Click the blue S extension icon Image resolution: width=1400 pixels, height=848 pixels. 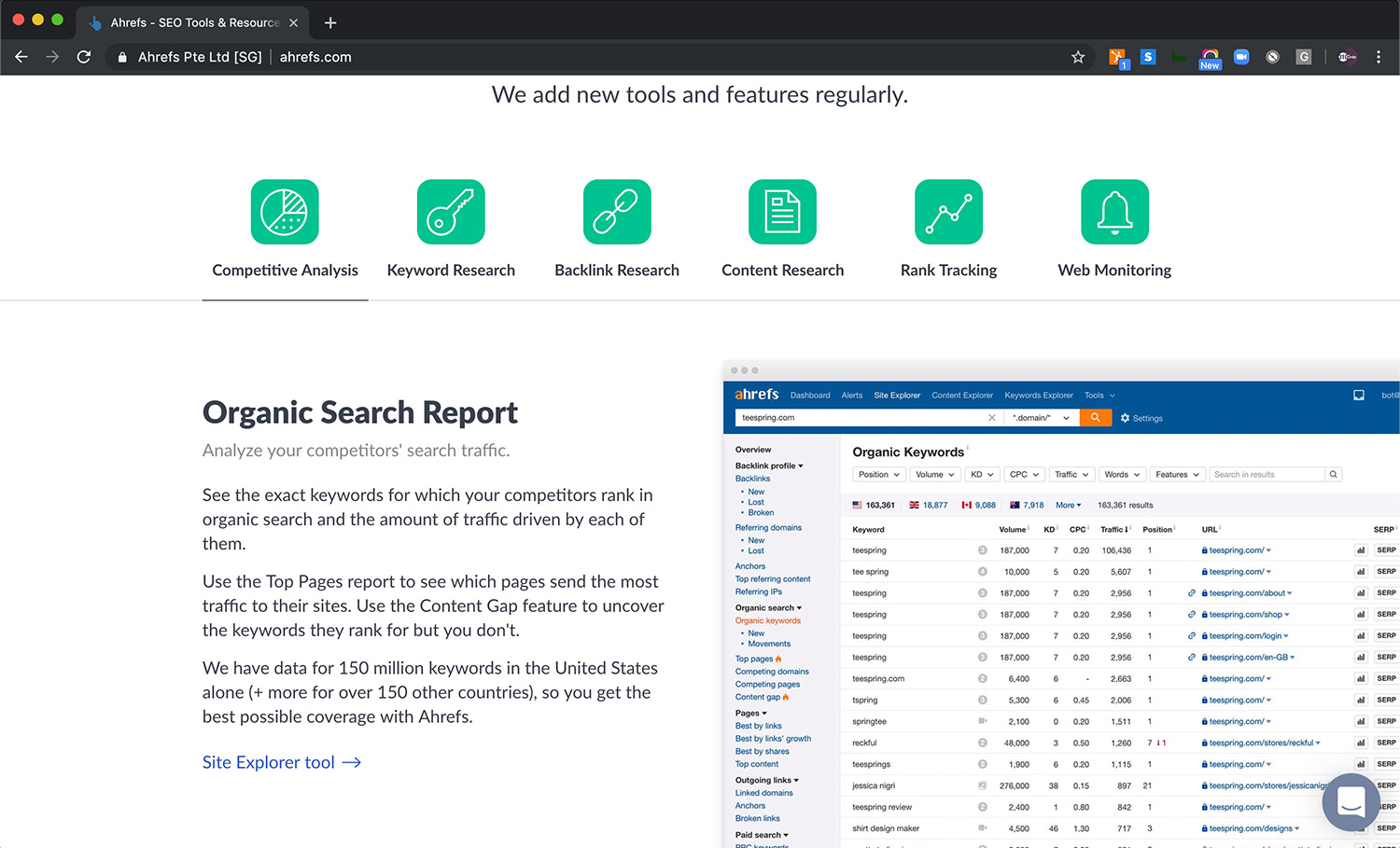coord(1148,57)
